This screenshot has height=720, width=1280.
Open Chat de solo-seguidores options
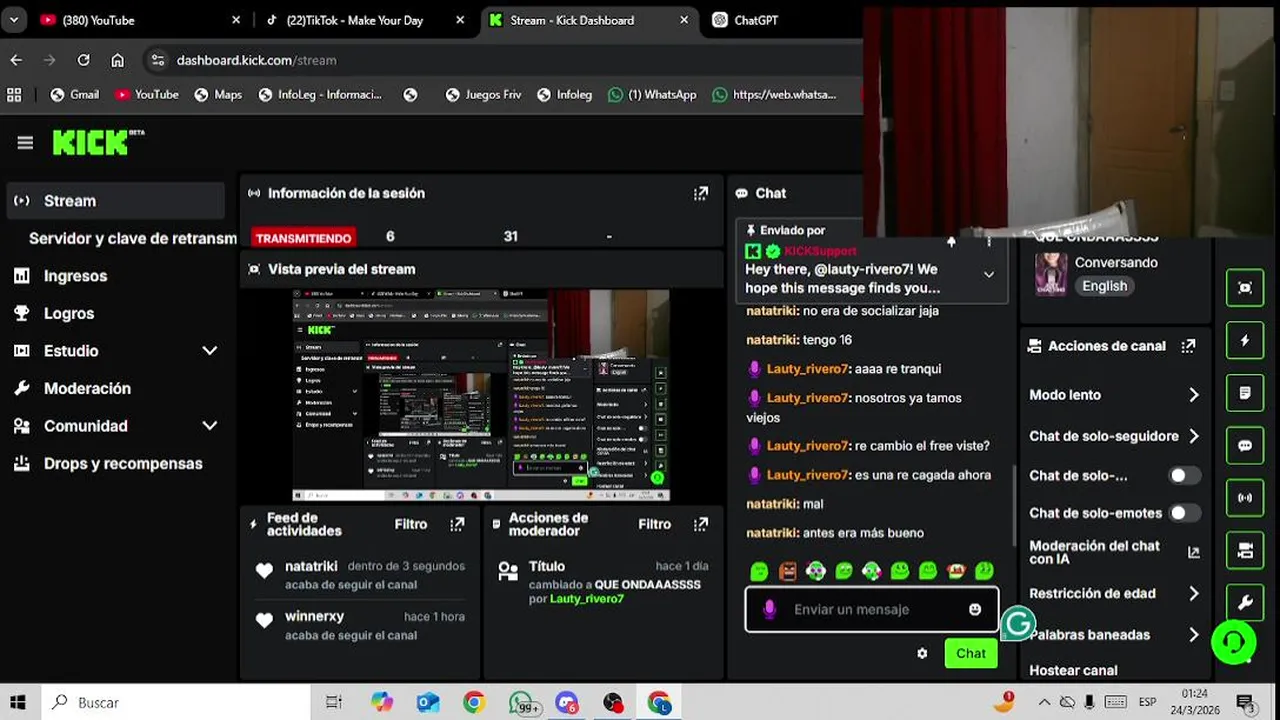[1114, 436]
